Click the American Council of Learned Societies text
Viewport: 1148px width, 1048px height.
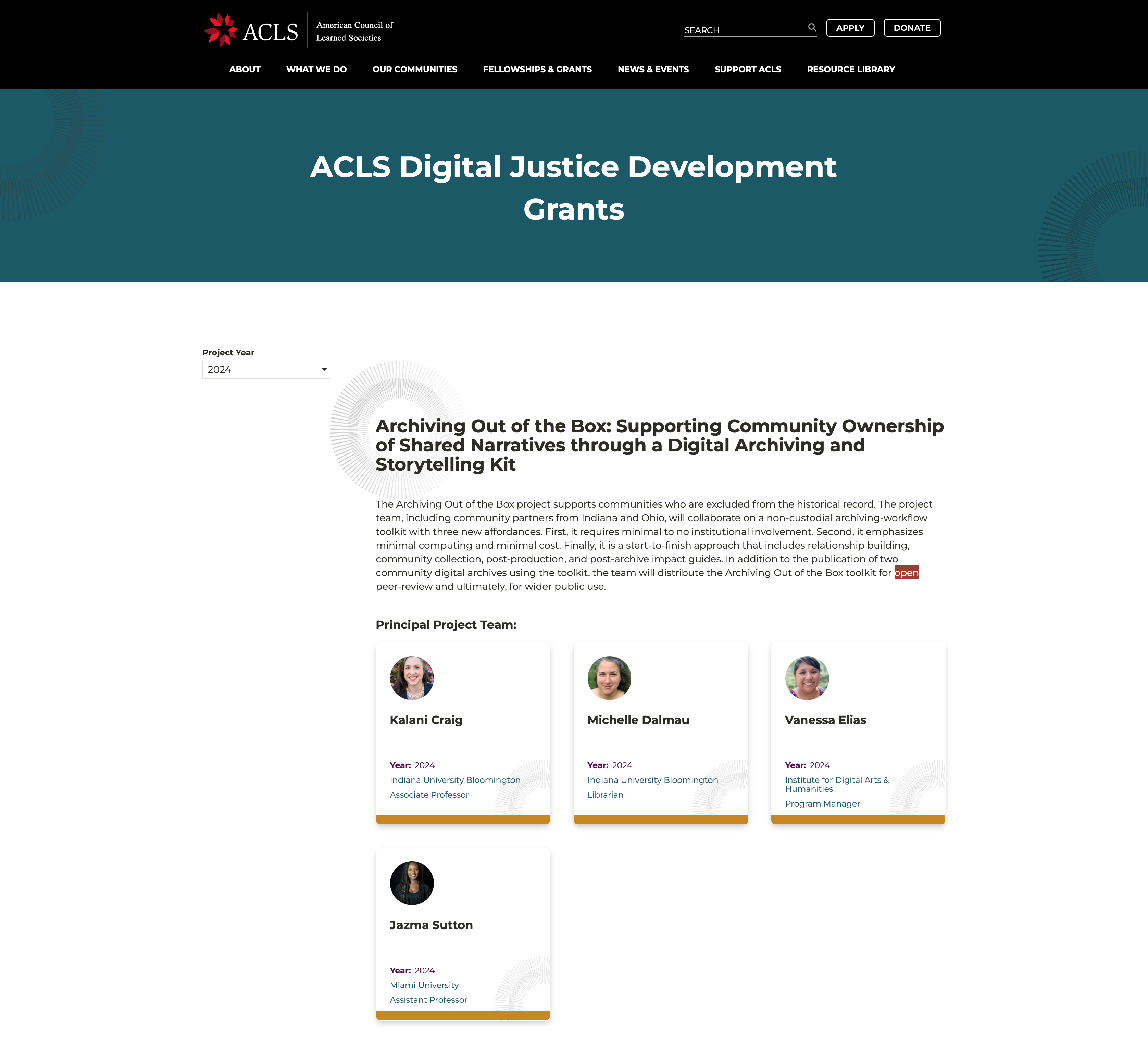[x=354, y=31]
